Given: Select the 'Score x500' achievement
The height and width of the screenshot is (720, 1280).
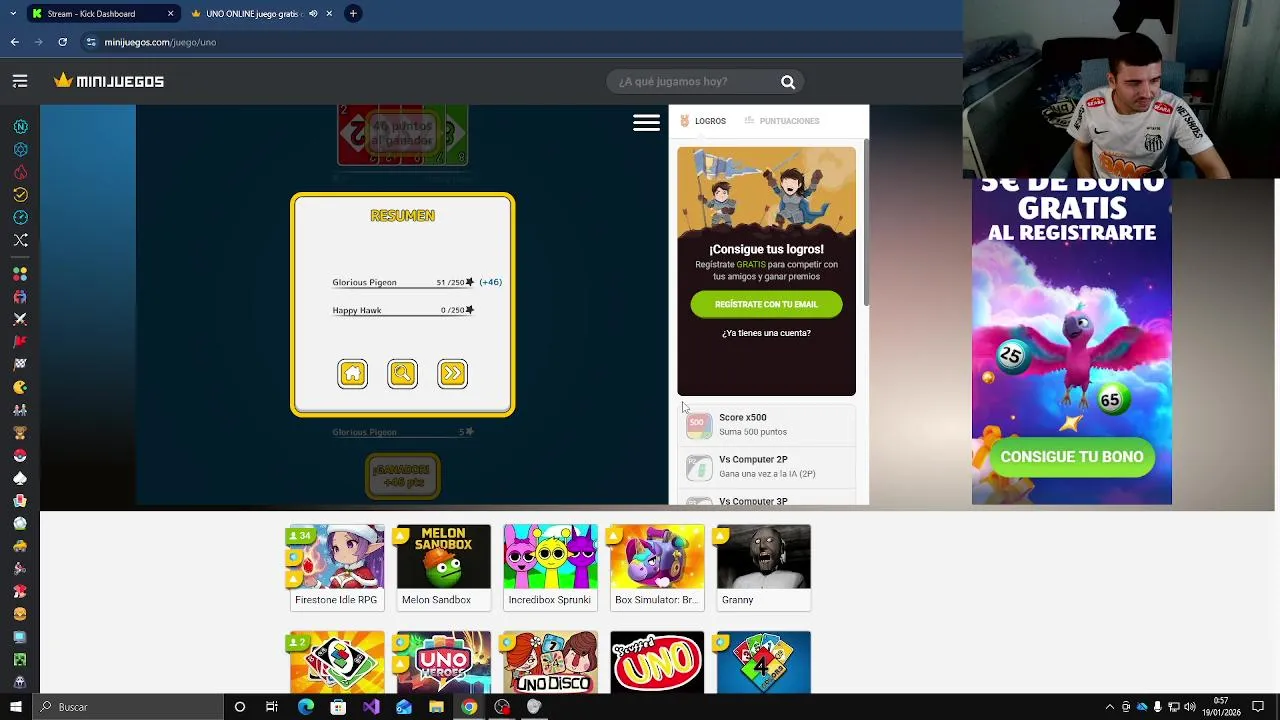Looking at the screenshot, I should click(x=766, y=424).
